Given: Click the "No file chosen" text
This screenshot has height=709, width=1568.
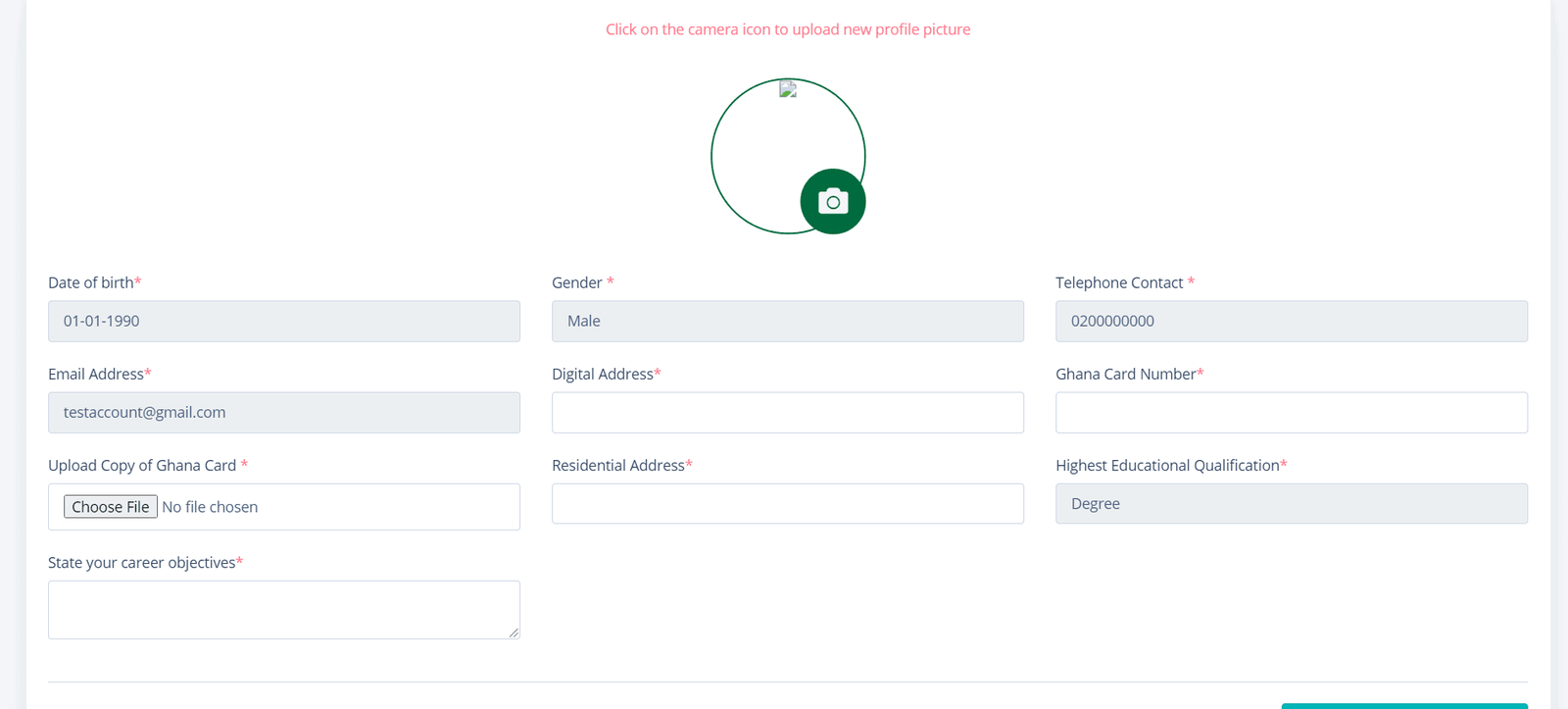Looking at the screenshot, I should tap(210, 507).
